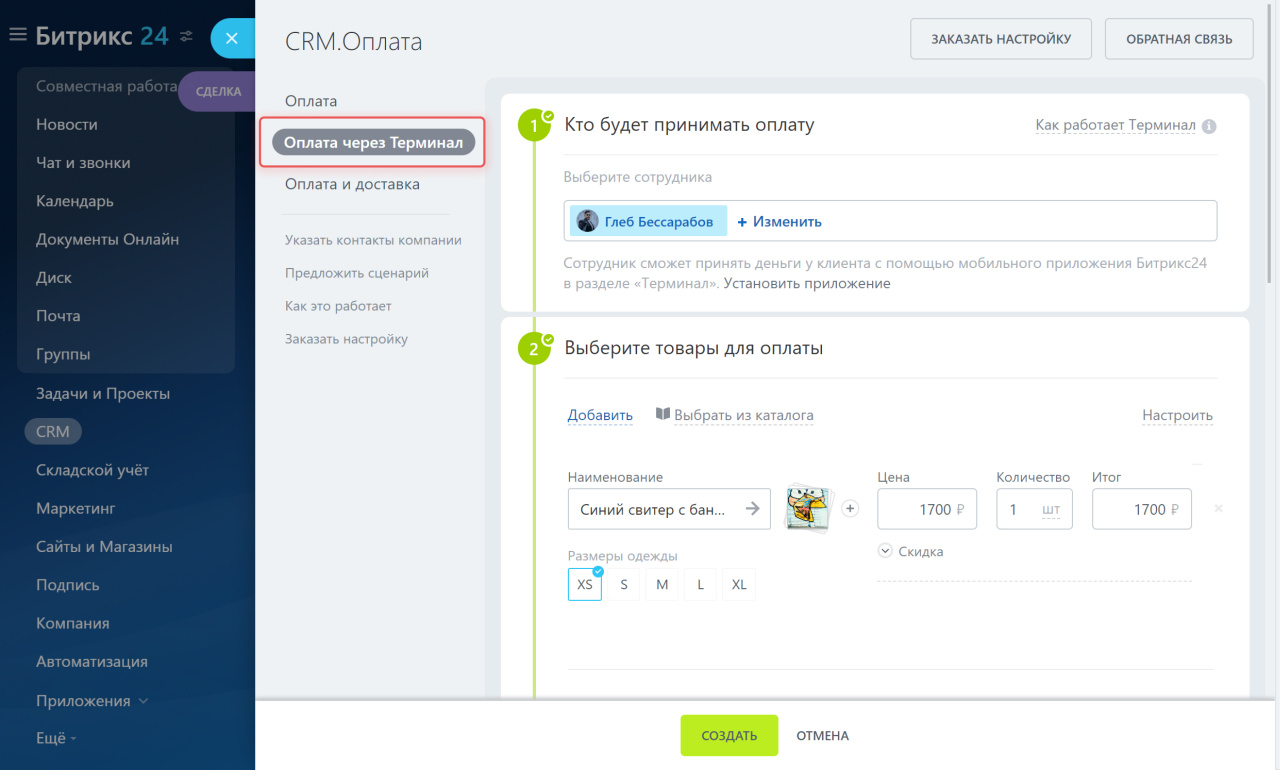1280x770 pixels.
Task: Click the ЗАКАЗАТЬ НАСТРОЙКУ button
Action: [x=1001, y=39]
